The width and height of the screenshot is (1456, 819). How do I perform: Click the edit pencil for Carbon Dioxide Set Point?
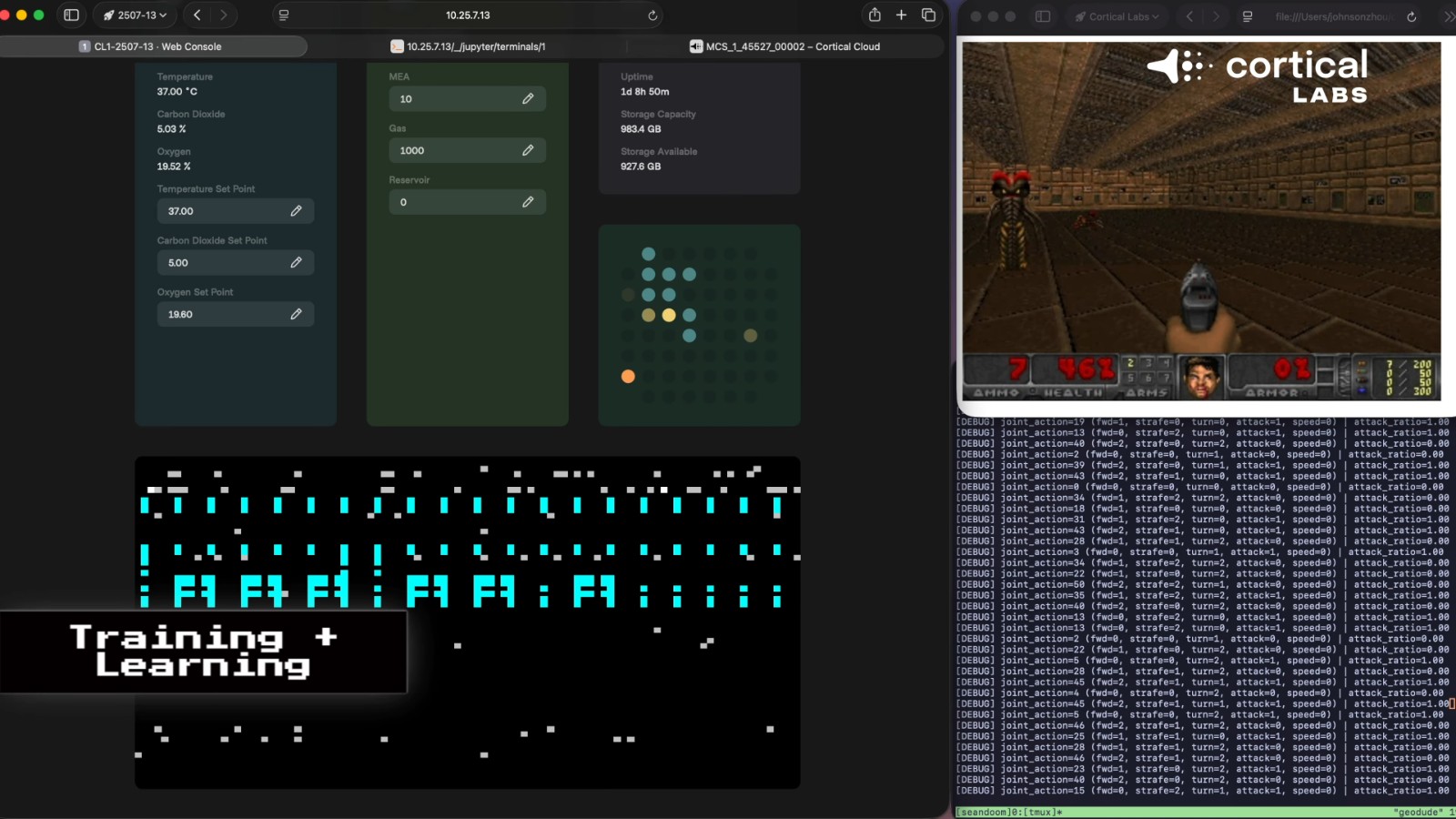click(296, 263)
